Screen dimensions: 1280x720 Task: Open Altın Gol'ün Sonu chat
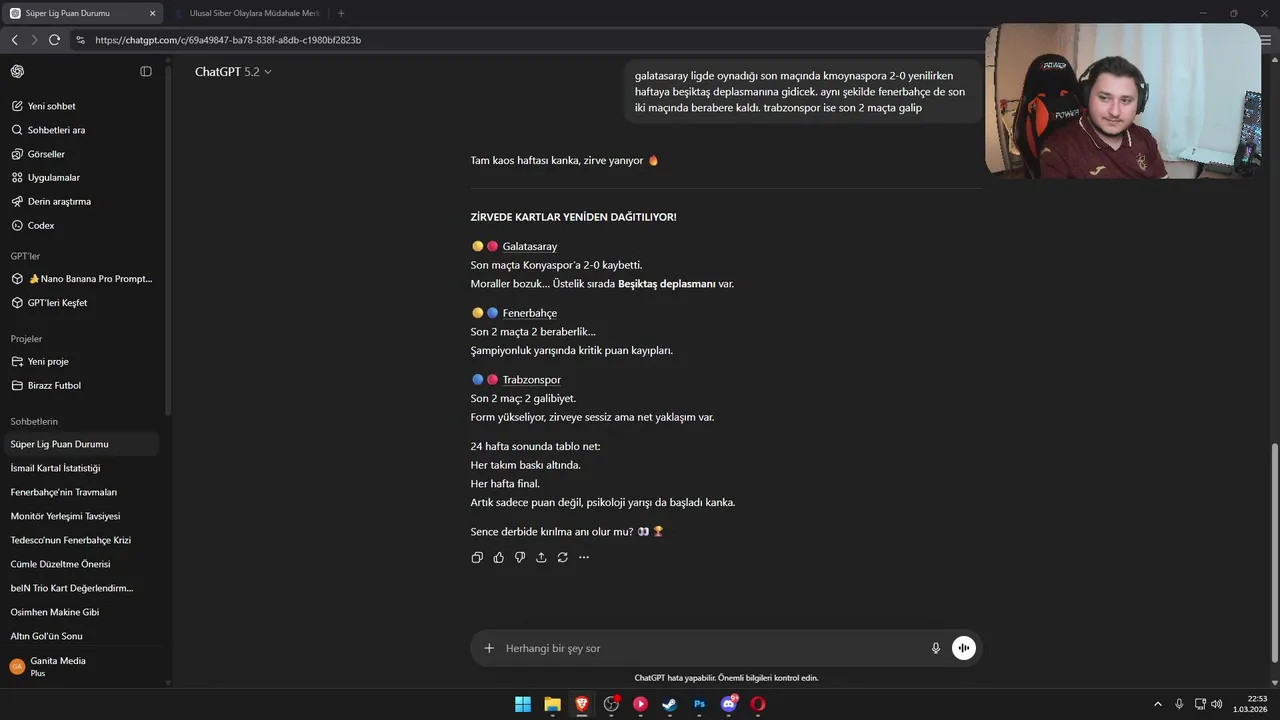pos(80,636)
